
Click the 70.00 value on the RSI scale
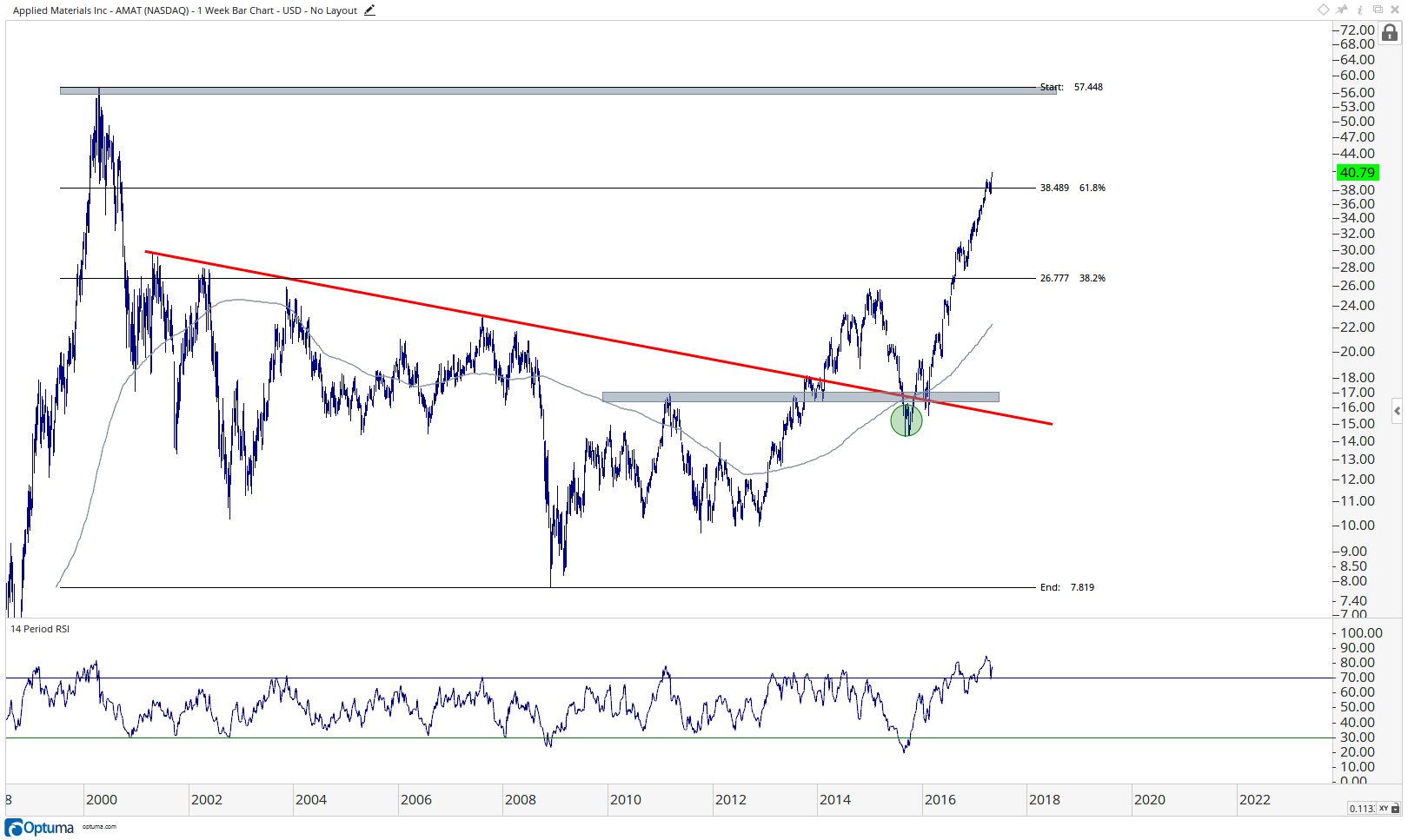pos(1358,678)
